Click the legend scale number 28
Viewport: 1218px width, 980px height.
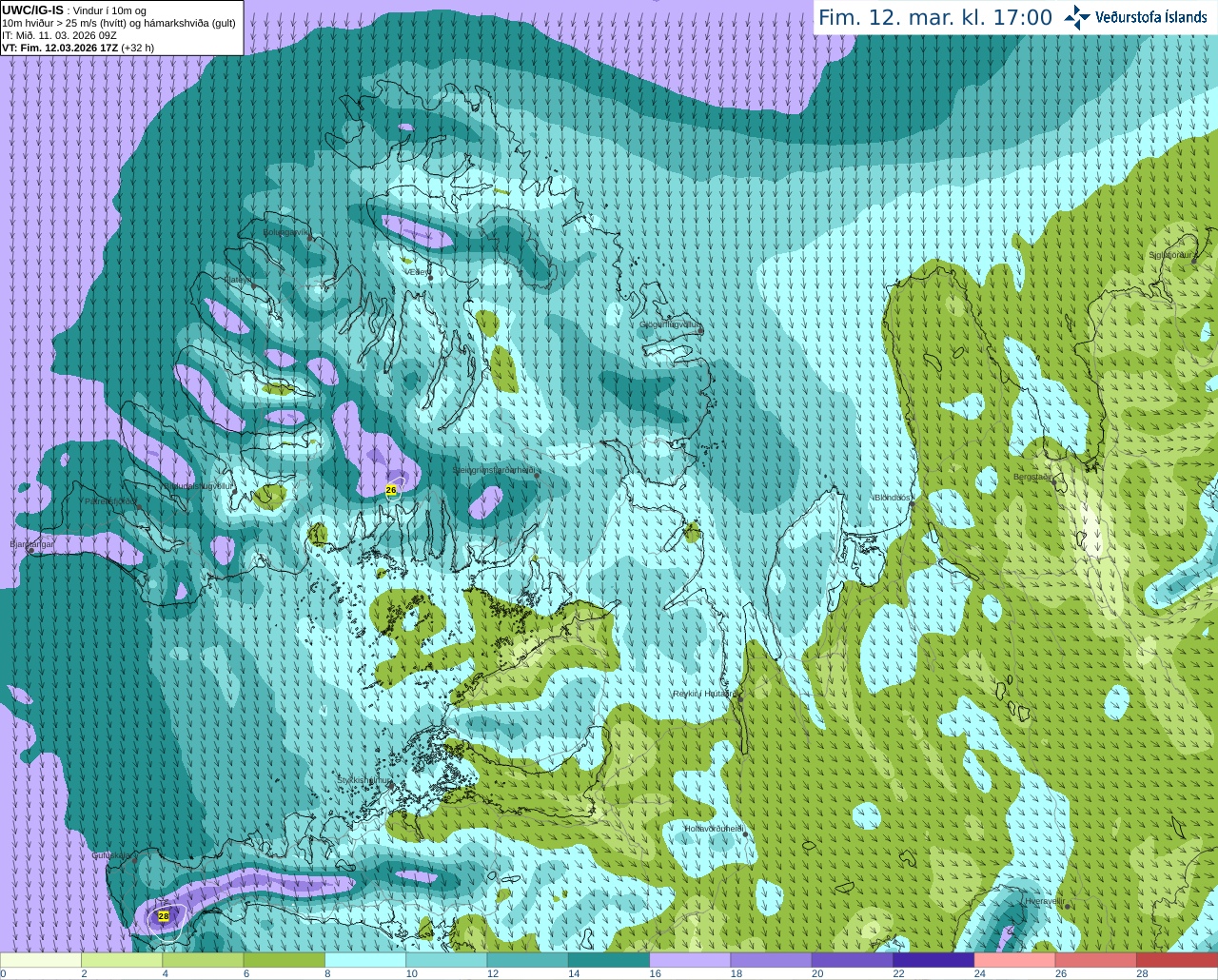click(1142, 973)
